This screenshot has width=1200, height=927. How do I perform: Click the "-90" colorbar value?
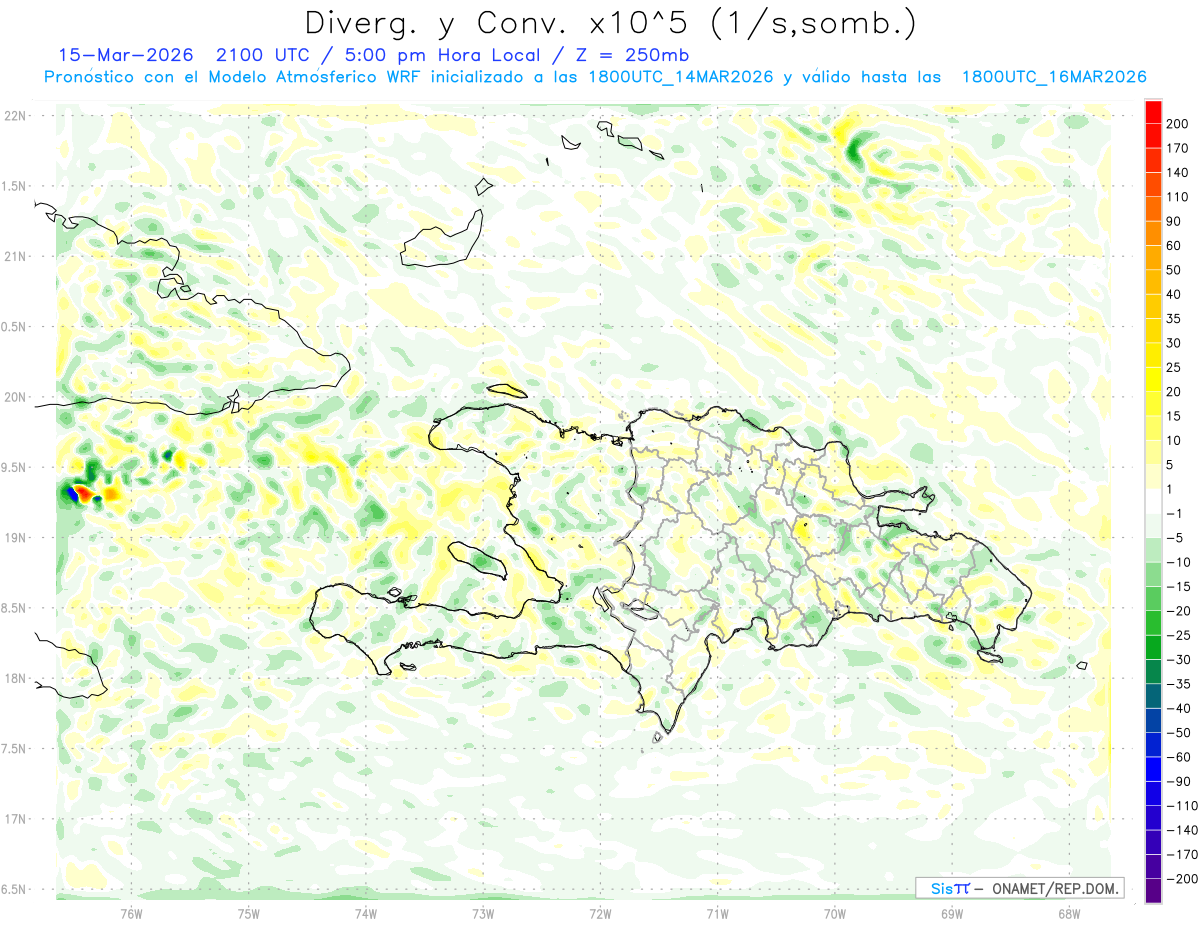pyautogui.click(x=1178, y=782)
